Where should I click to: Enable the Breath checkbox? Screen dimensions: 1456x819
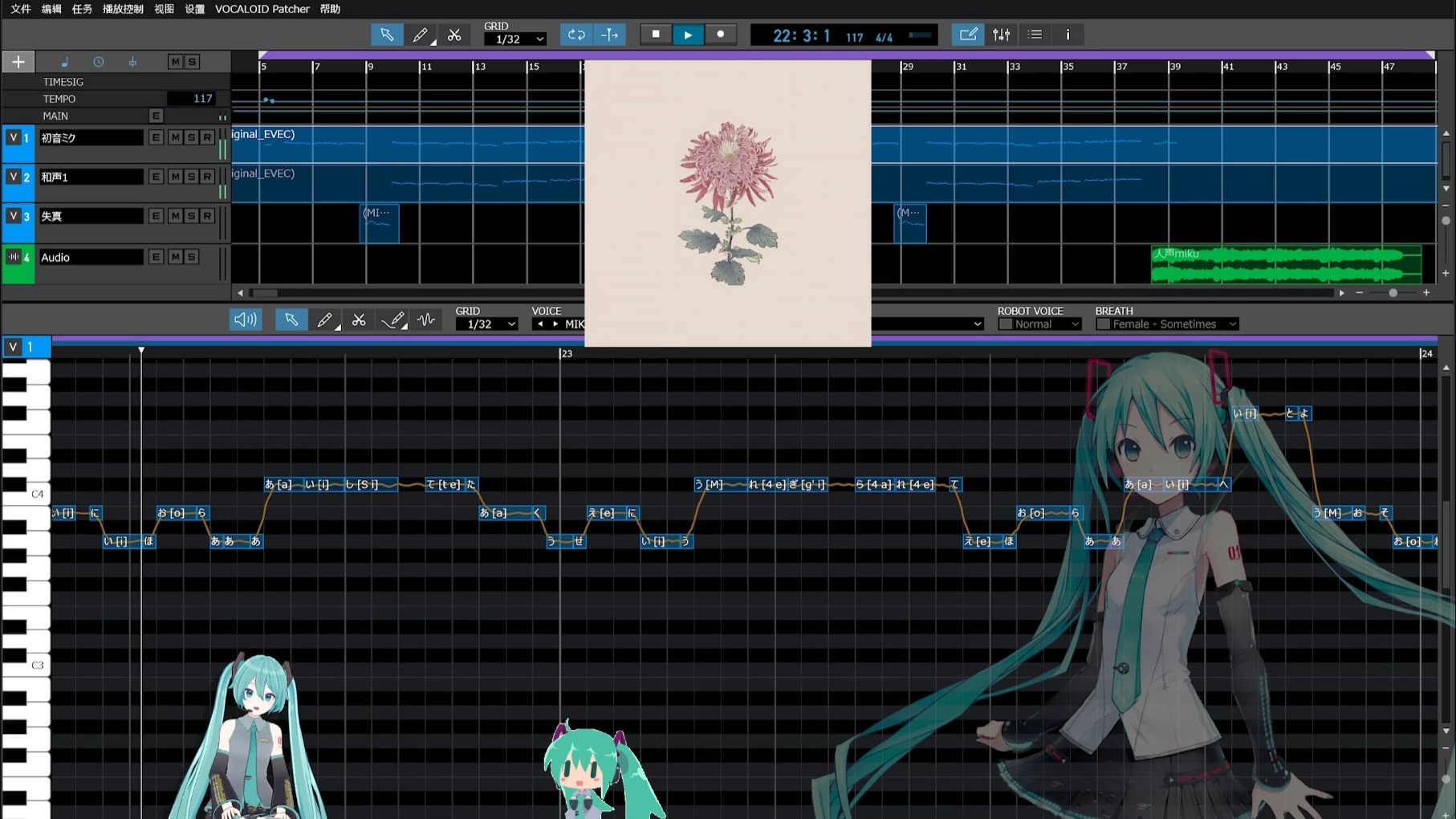tap(1103, 324)
